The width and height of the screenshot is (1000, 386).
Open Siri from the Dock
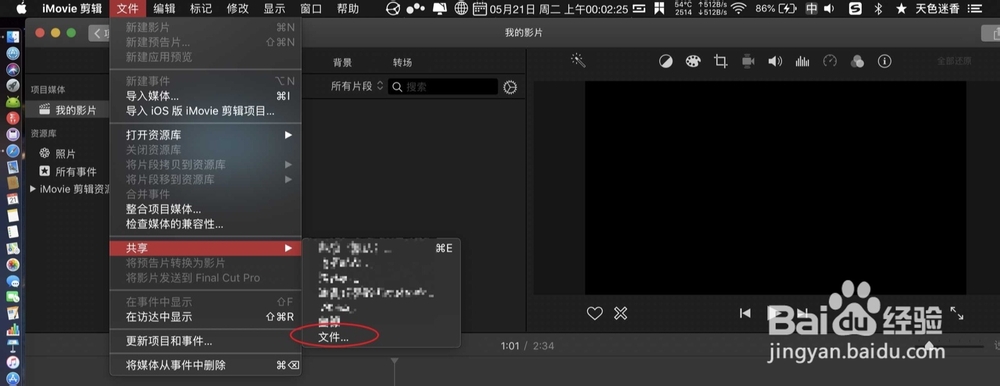[x=13, y=70]
